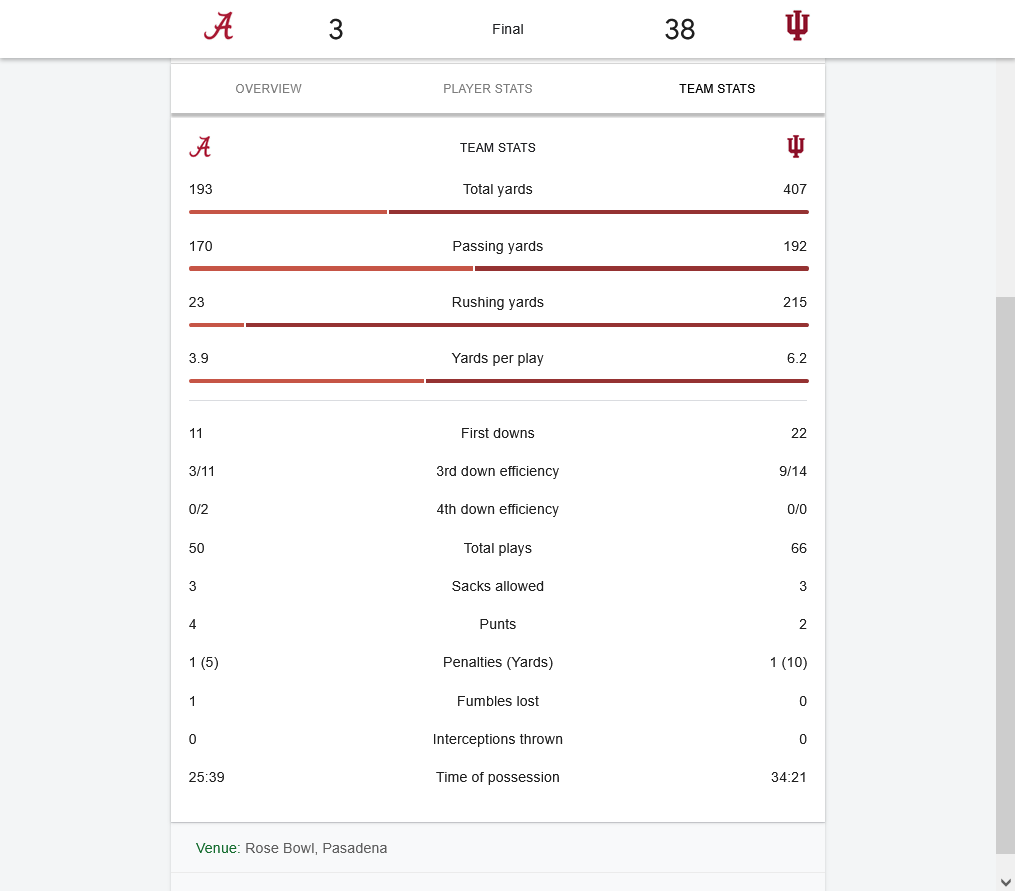This screenshot has height=891, width=1015.
Task: Click Rose Bowl, Pasadena venue text
Action: pos(316,848)
